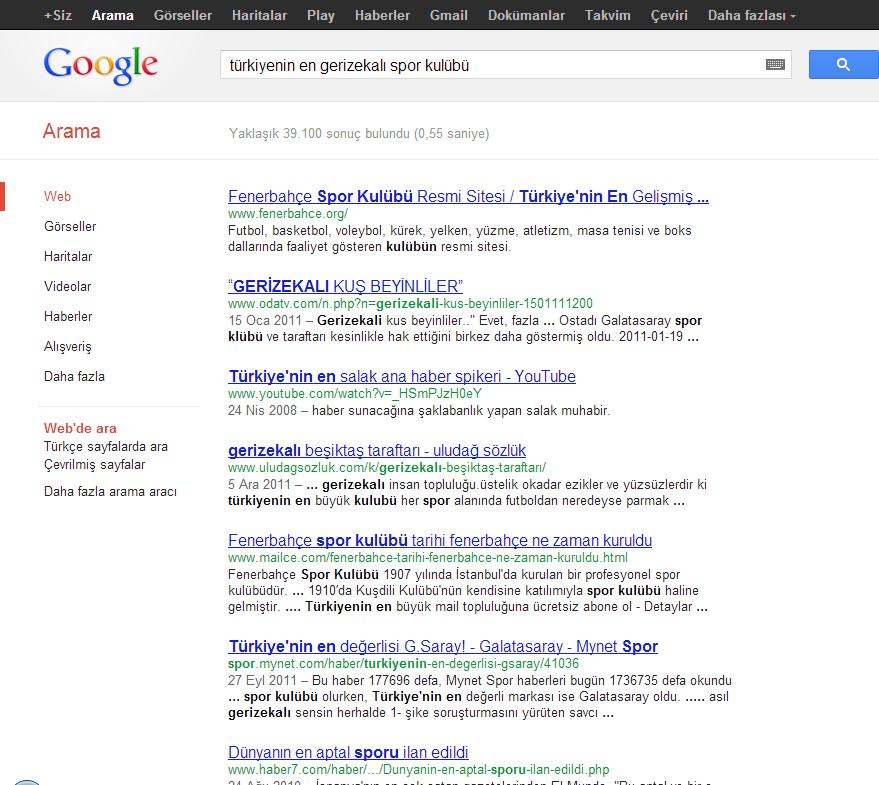The image size is (879, 785).
Task: Open Türkiye'nin en değerlisi G.Saray result
Action: 443,646
